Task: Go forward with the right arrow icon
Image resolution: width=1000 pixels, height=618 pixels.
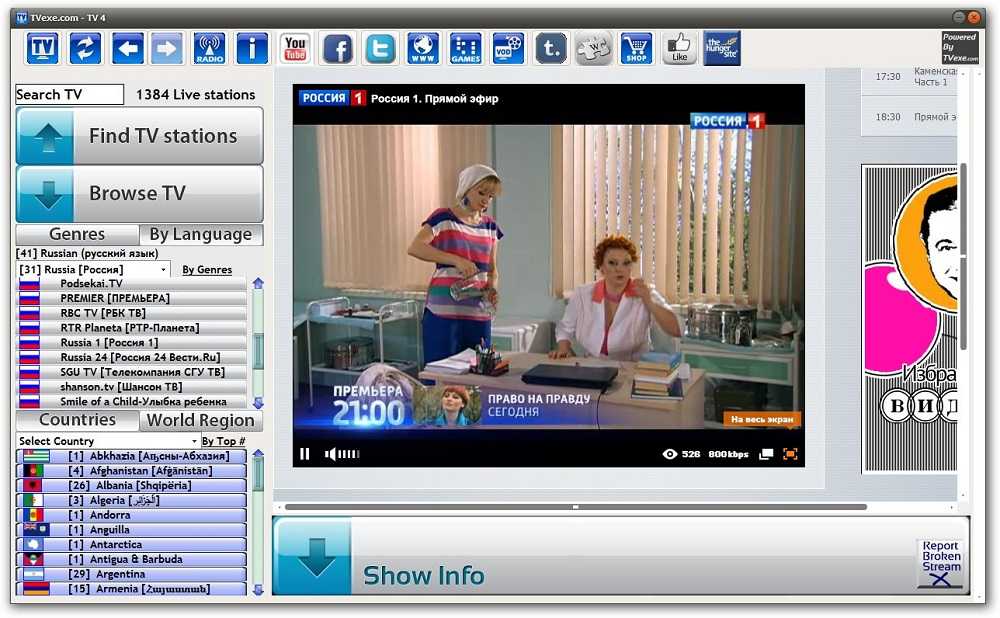Action: coord(166,48)
